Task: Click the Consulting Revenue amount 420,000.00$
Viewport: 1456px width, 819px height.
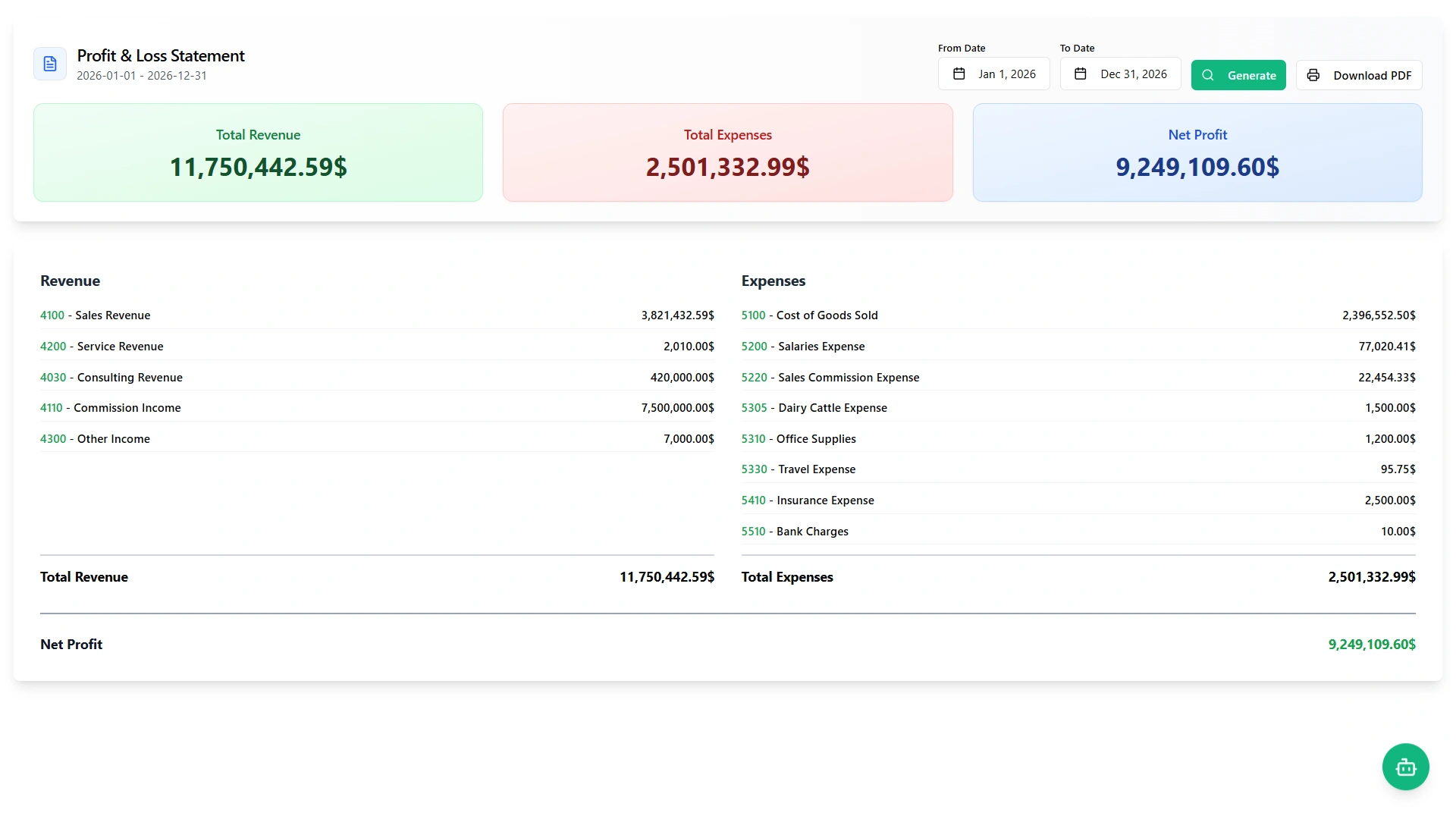Action: pyautogui.click(x=682, y=378)
